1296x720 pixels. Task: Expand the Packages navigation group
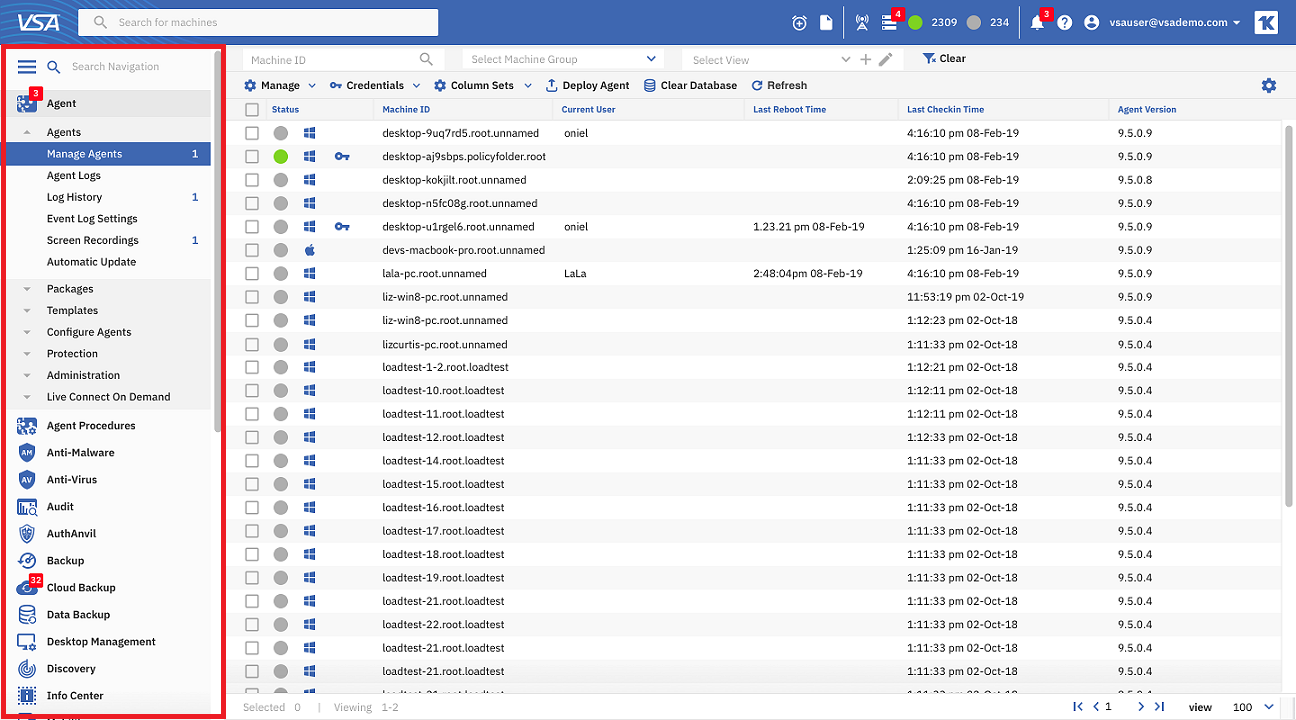[x=27, y=289]
